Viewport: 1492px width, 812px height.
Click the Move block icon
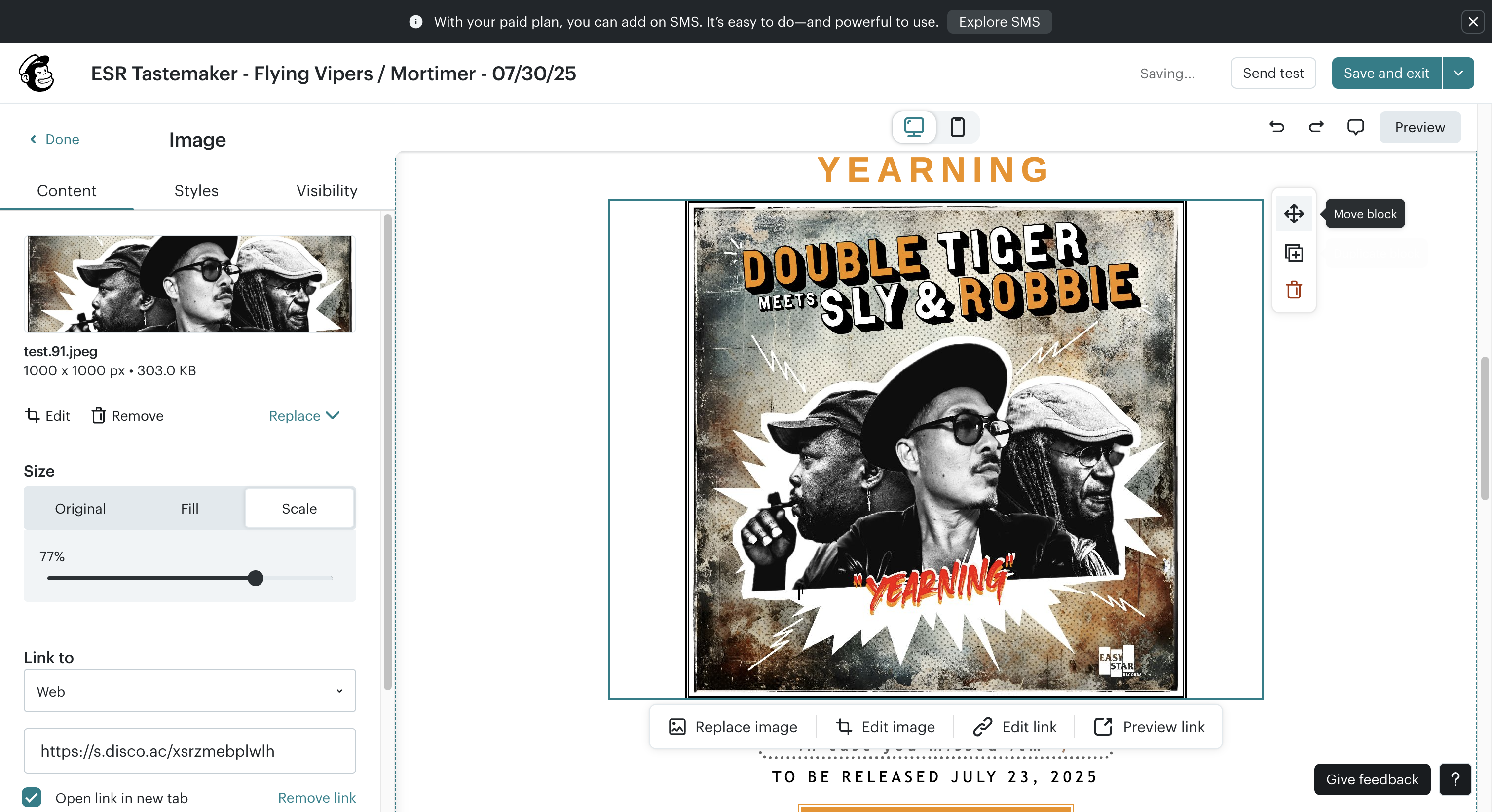(1294, 214)
